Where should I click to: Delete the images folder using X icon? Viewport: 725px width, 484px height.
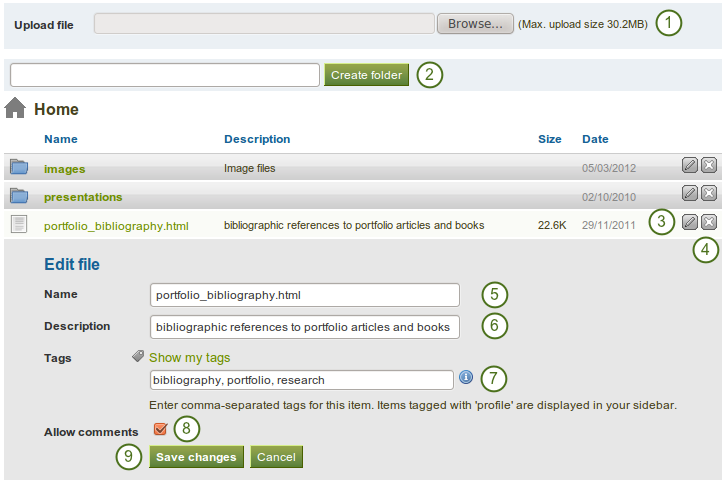click(x=708, y=166)
